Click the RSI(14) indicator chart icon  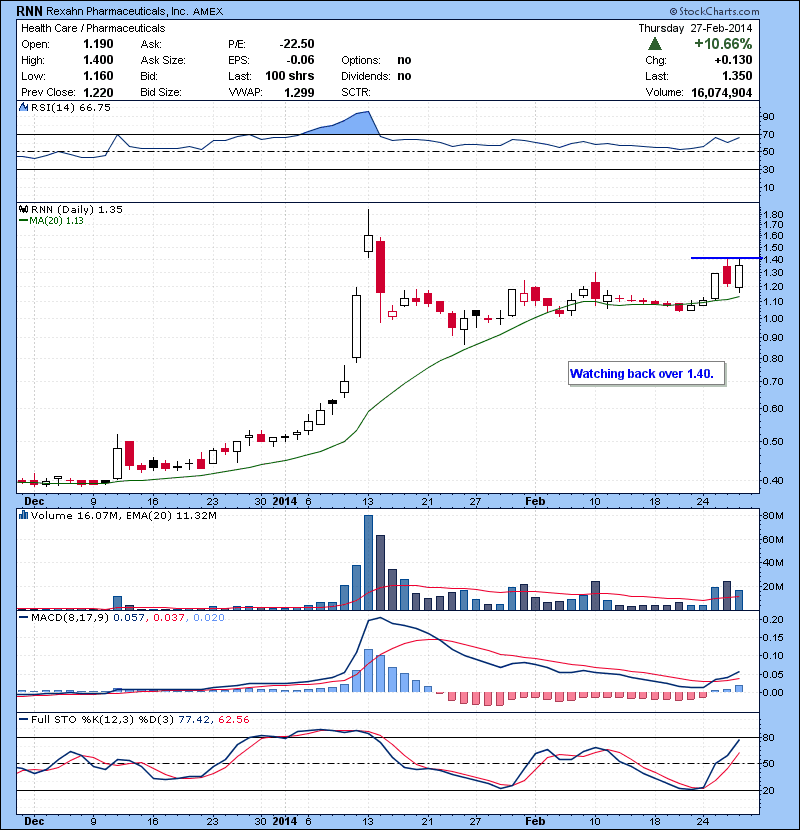[23, 107]
